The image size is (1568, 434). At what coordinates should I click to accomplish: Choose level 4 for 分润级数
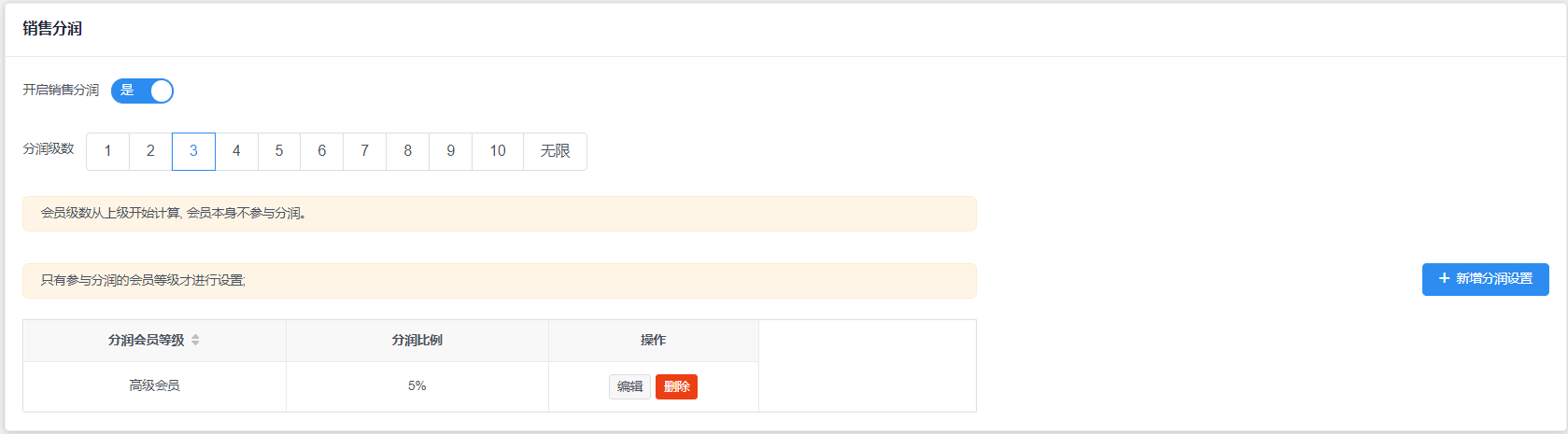pyautogui.click(x=236, y=151)
